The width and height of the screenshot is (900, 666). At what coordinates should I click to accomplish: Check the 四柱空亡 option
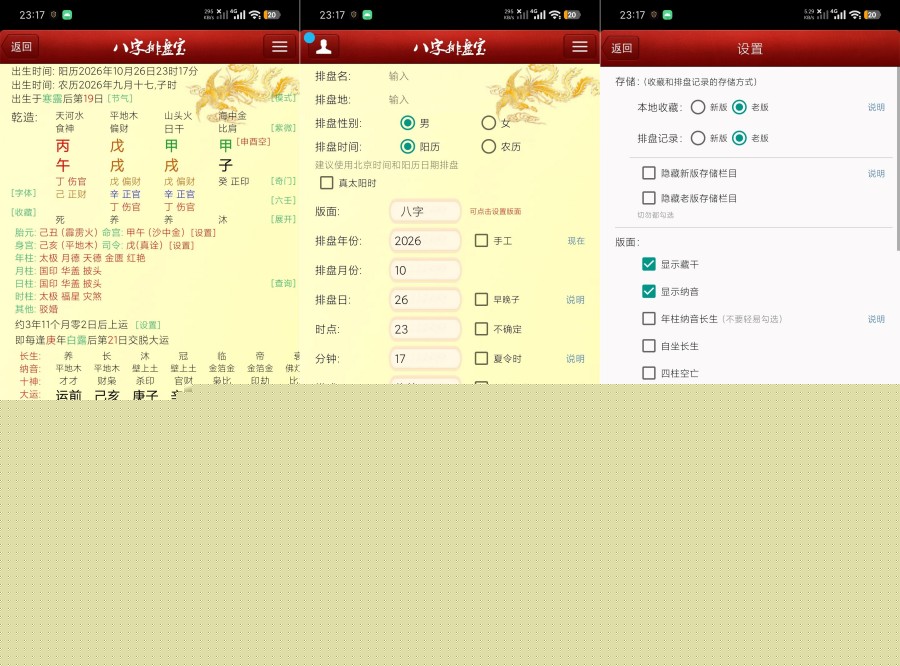(x=649, y=373)
